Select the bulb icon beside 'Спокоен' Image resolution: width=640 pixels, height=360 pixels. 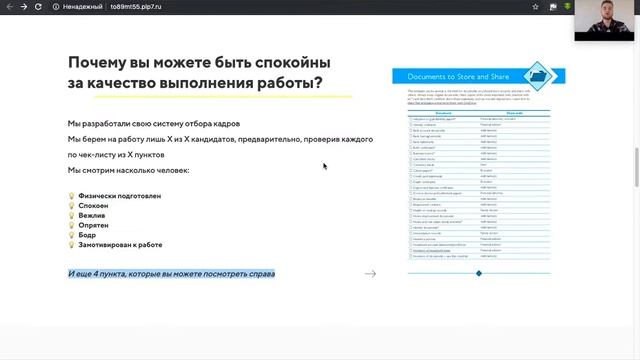71,206
